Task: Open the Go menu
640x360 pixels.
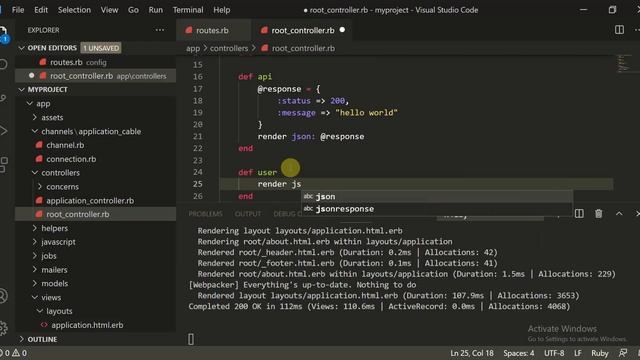Action: tap(133, 10)
